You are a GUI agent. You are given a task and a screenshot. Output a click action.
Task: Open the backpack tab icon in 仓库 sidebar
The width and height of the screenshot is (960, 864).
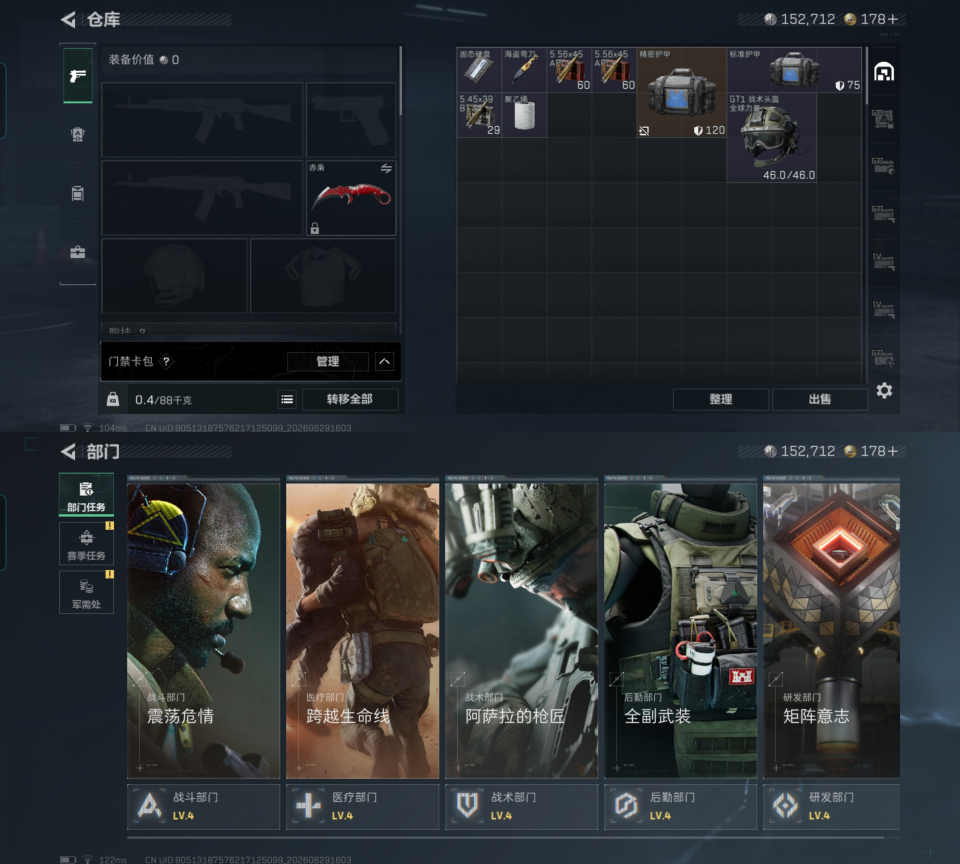(x=78, y=193)
